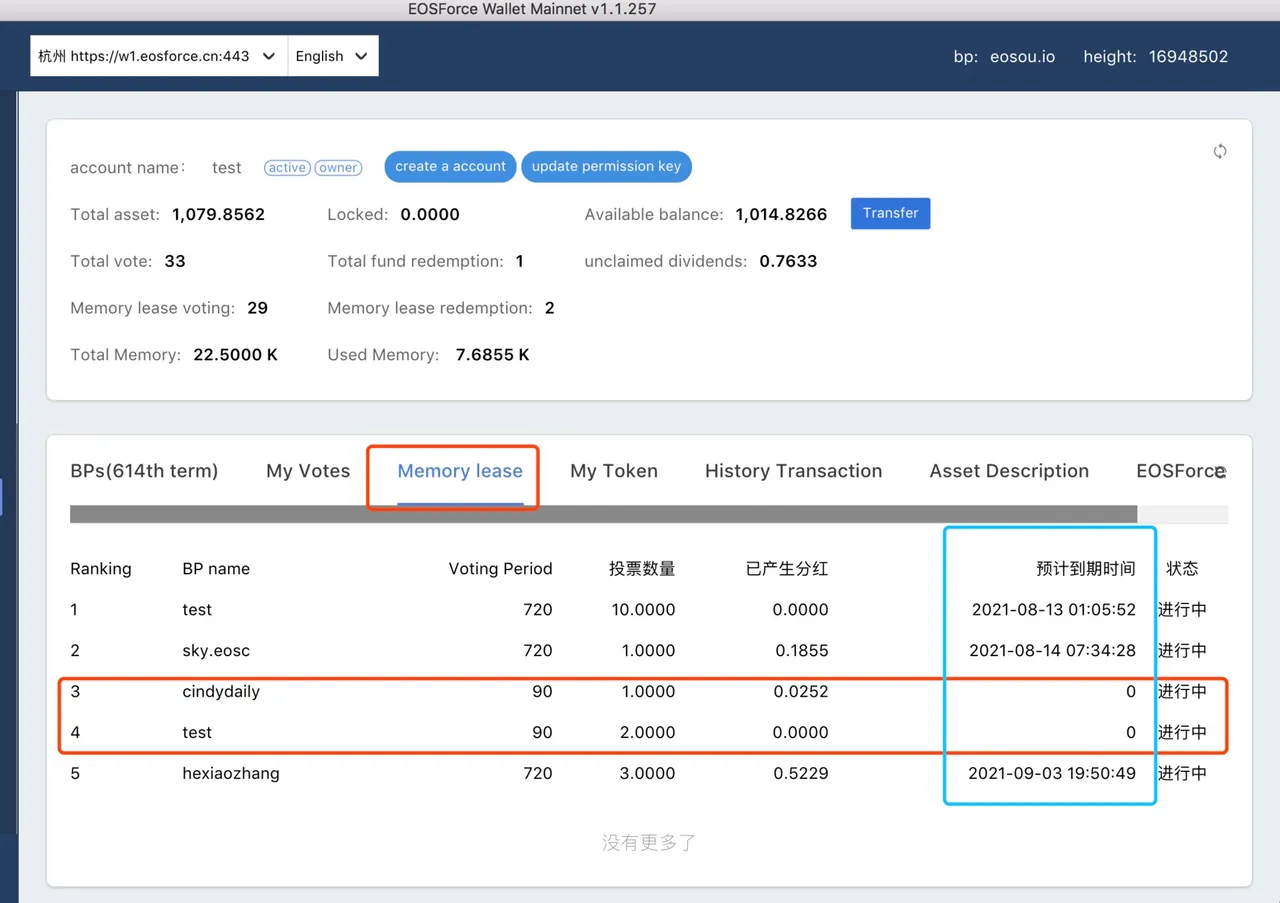Select the sky.eosc BP name
The image size is (1280, 903).
click(x=216, y=650)
